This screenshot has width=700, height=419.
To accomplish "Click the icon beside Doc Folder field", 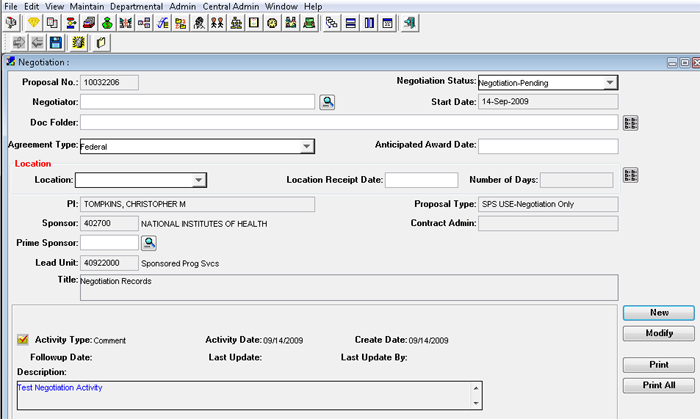I will point(630,123).
